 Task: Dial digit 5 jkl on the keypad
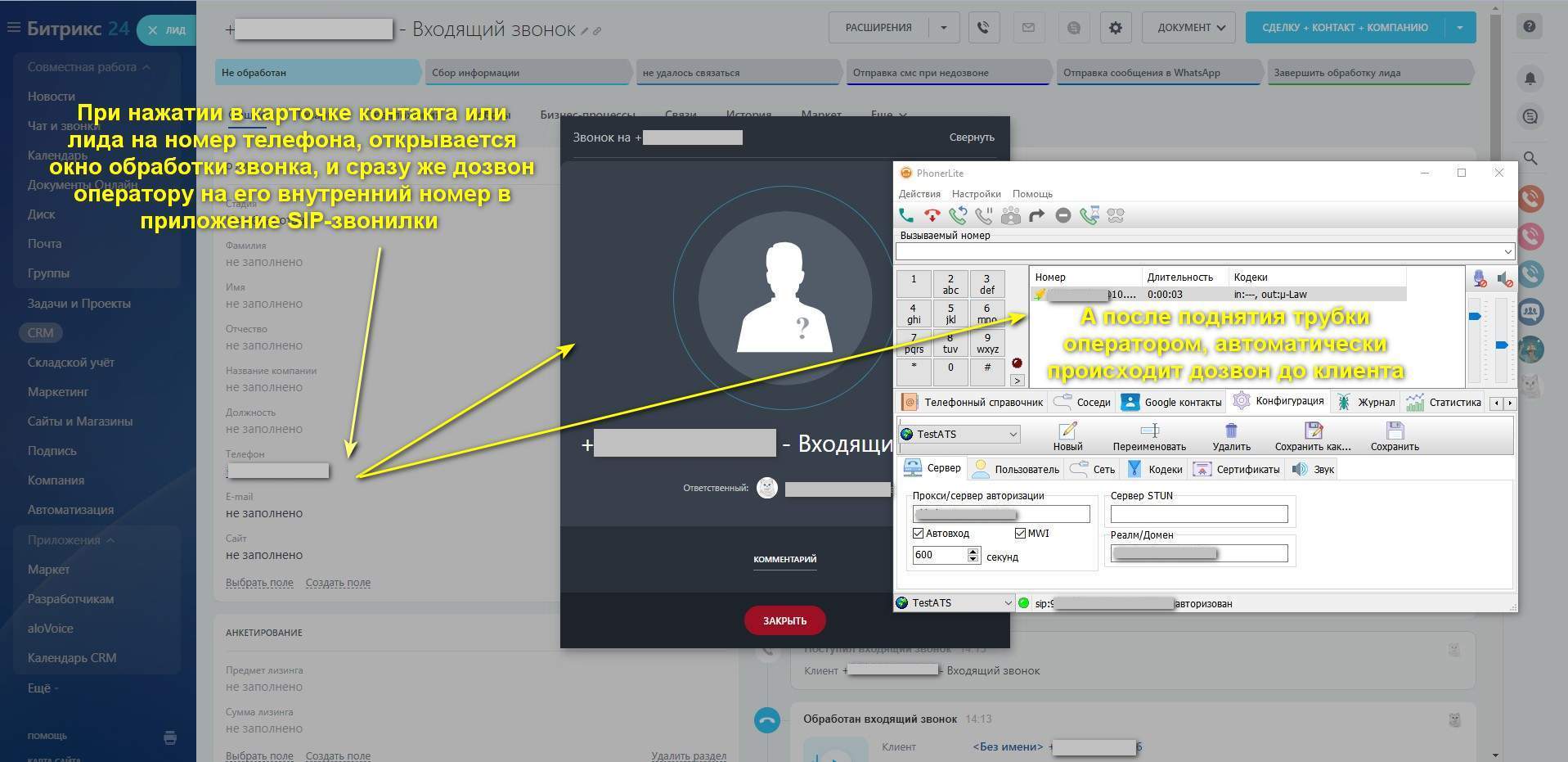pyautogui.click(x=950, y=313)
